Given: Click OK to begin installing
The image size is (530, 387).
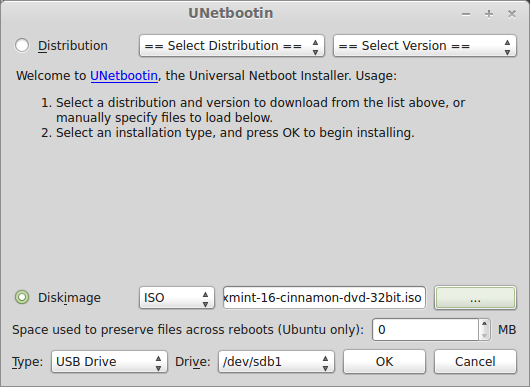Looking at the screenshot, I should click(384, 362).
